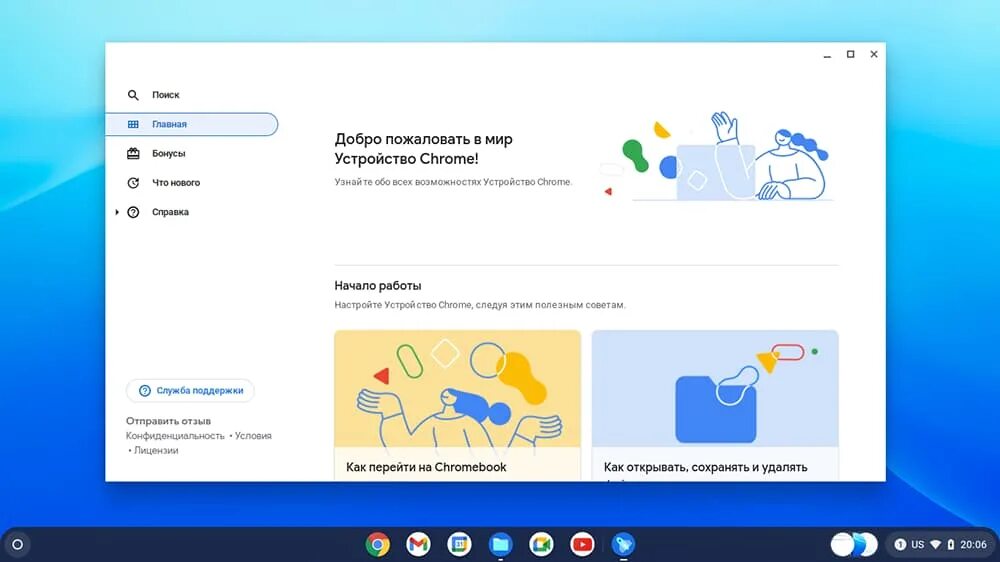
Task: Click the US keyboard layout indicator
Action: (x=918, y=545)
